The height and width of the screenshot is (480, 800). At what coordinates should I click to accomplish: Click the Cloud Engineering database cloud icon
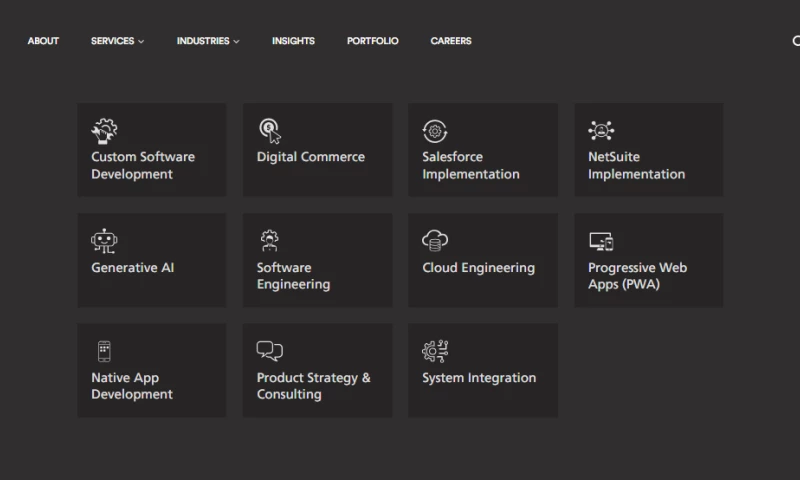[x=435, y=241]
